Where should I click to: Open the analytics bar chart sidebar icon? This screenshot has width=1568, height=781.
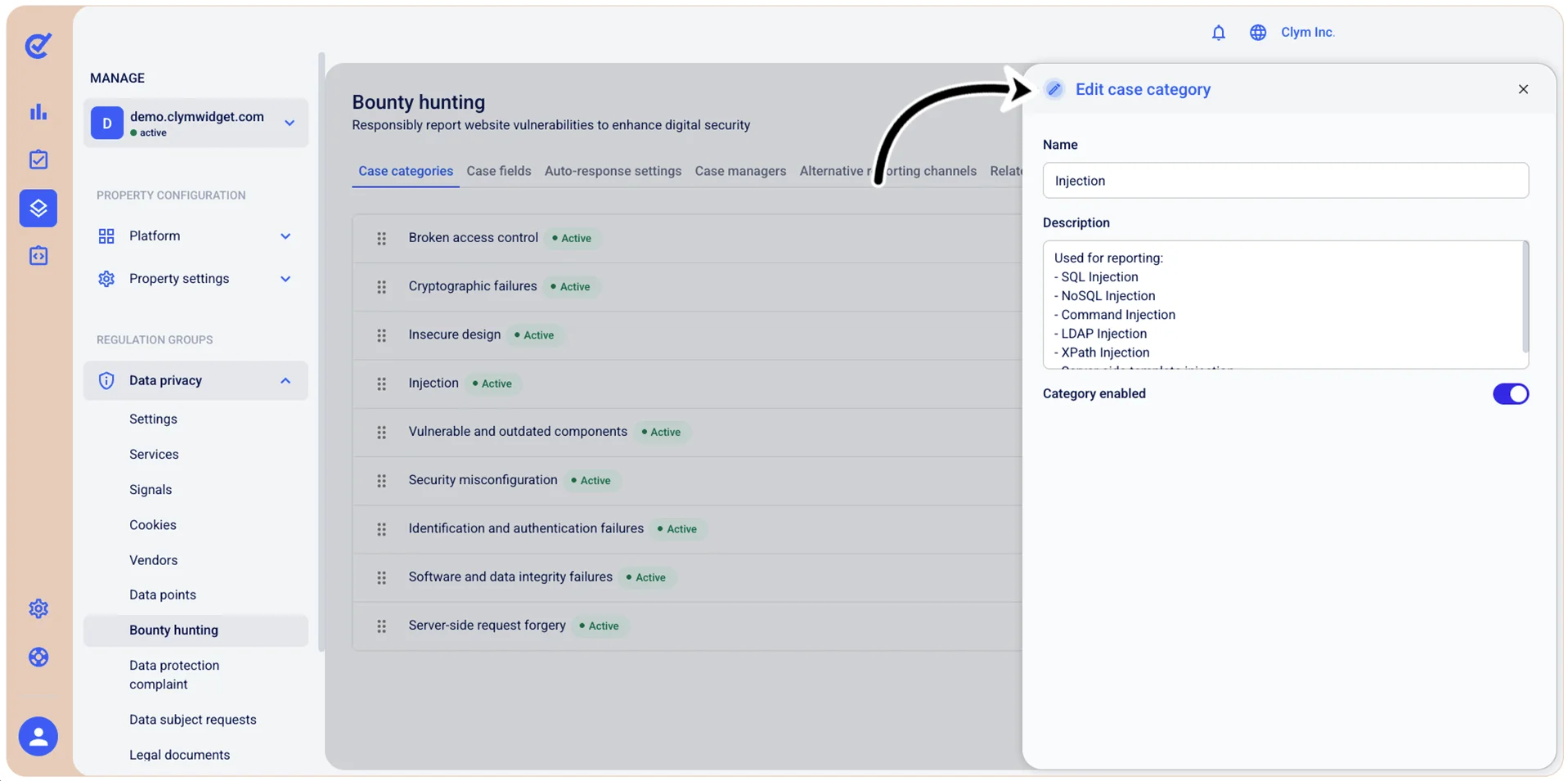38,112
